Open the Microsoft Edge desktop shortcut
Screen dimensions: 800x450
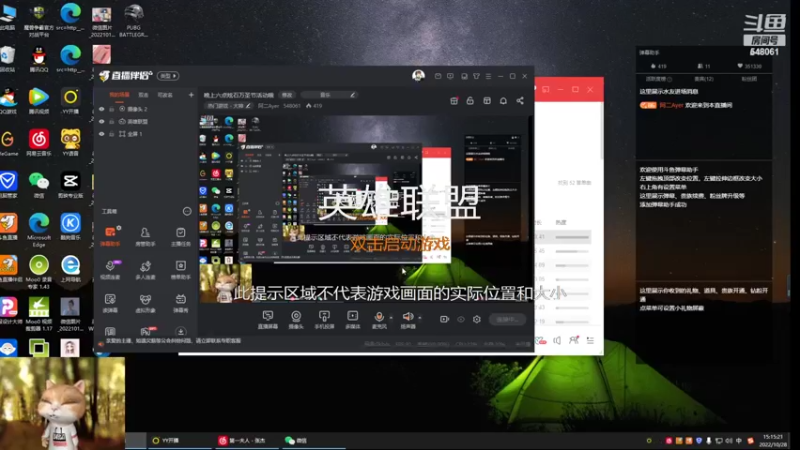[39, 230]
